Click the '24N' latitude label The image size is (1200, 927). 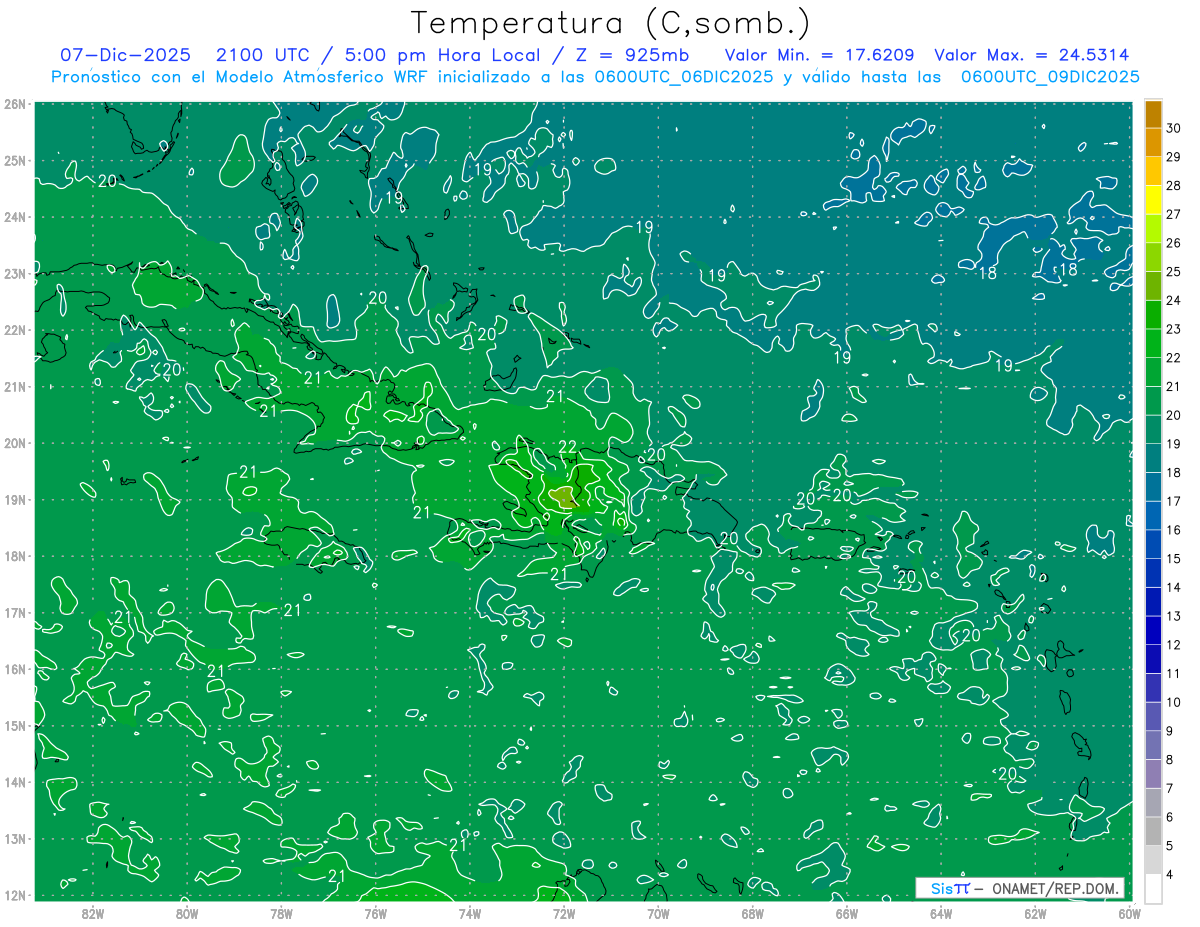point(16,217)
